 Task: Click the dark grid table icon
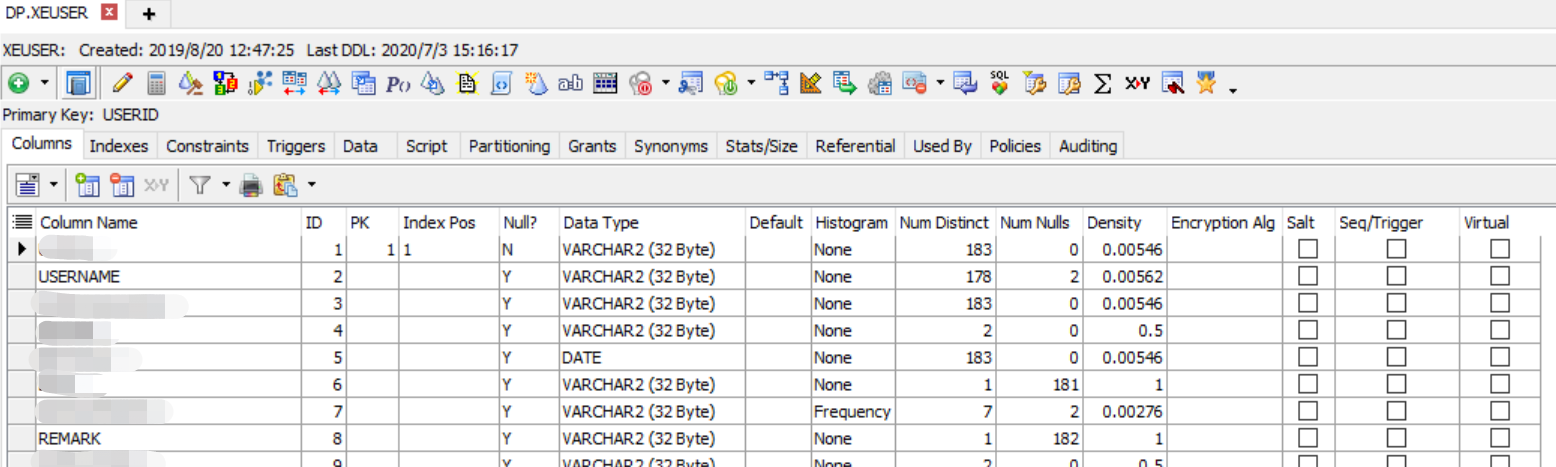click(x=604, y=83)
